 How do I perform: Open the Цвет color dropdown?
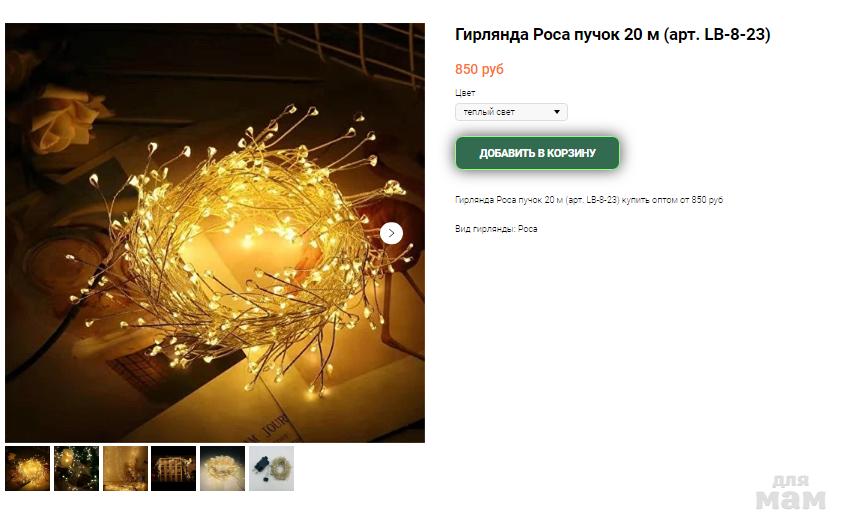coord(511,112)
